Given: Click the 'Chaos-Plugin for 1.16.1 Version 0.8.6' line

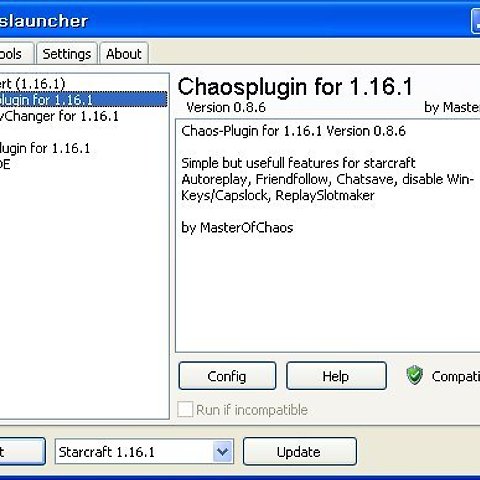Looking at the screenshot, I should click(x=293, y=131).
